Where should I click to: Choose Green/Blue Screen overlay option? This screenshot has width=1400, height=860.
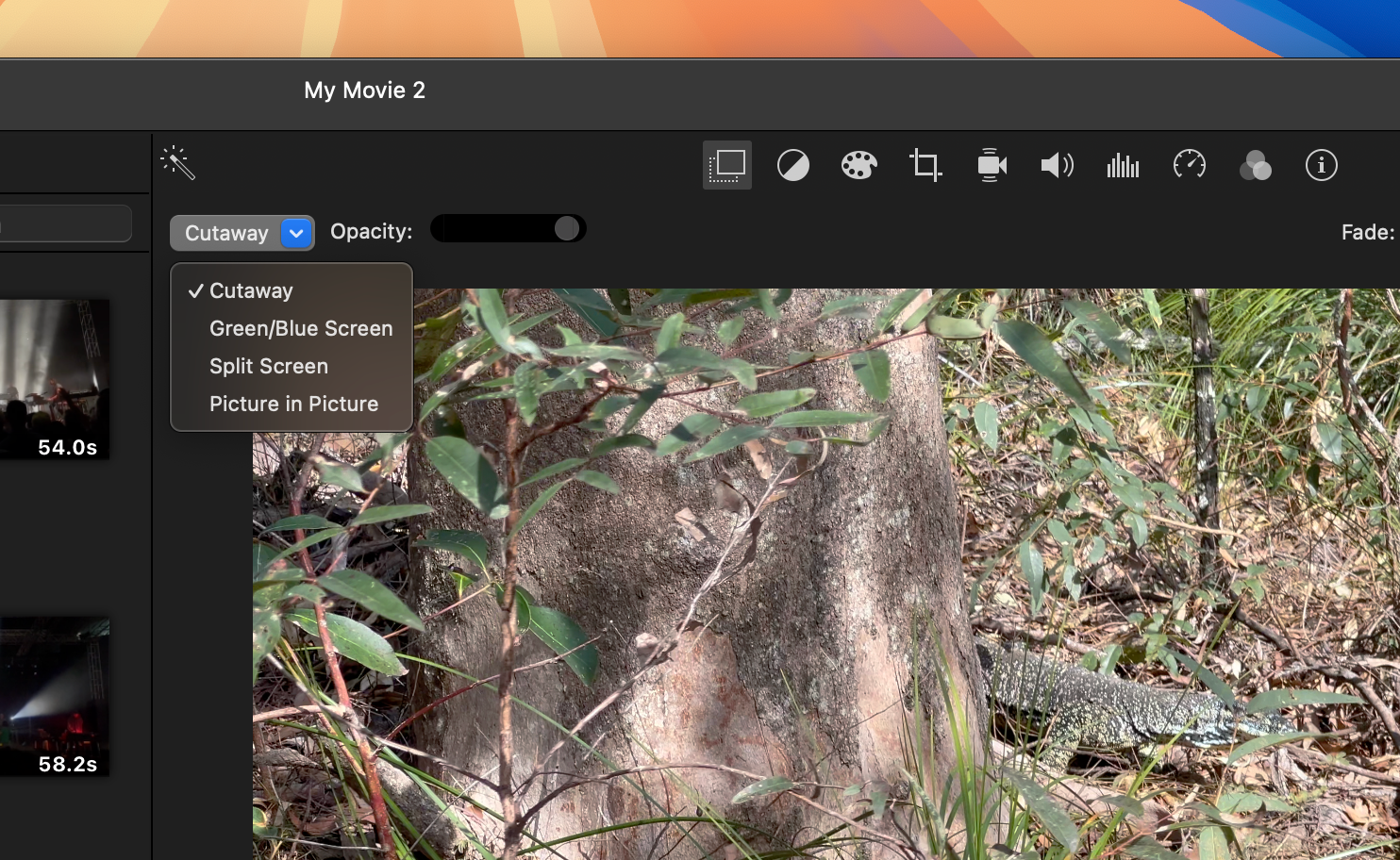[x=292, y=328]
